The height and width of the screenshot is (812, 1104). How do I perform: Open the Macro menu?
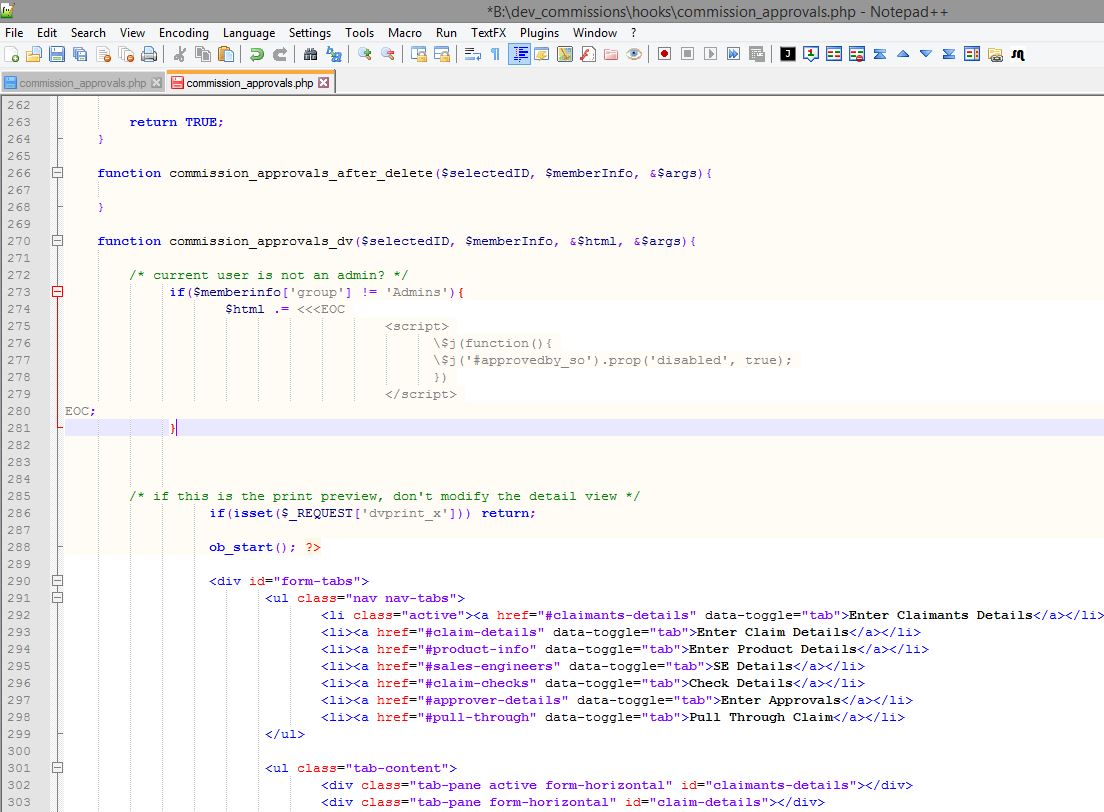pyautogui.click(x=405, y=32)
